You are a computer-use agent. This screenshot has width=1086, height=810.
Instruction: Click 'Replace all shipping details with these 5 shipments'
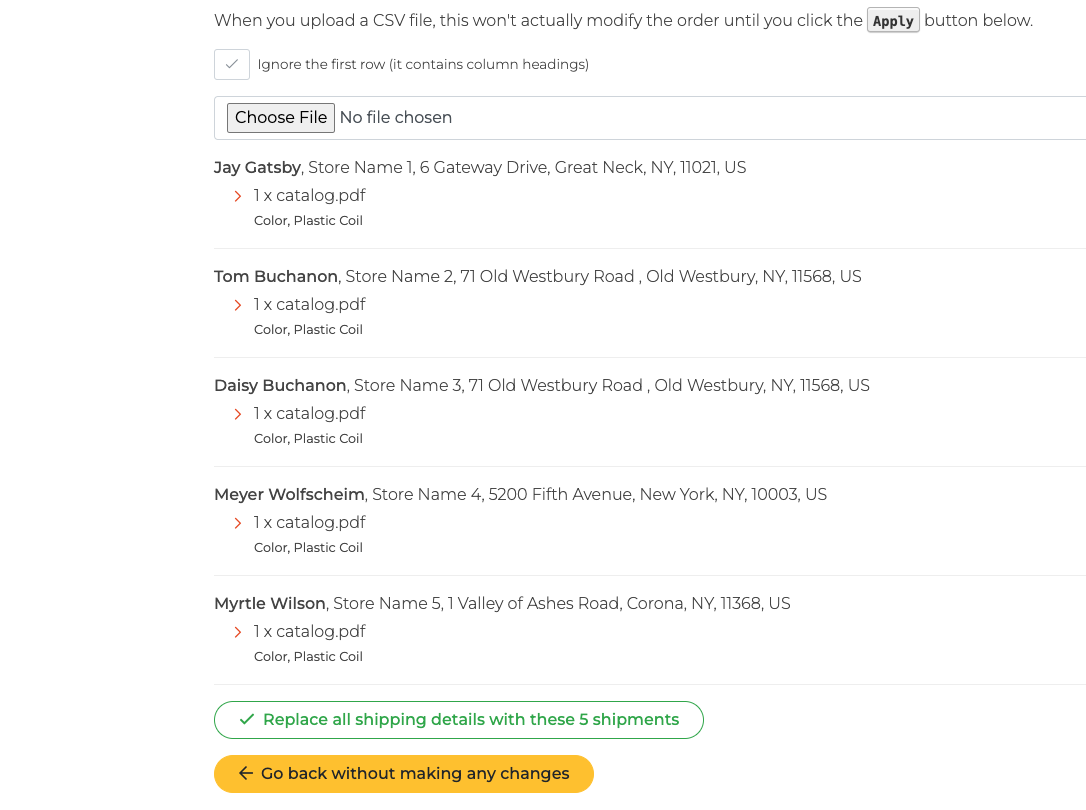coord(459,720)
